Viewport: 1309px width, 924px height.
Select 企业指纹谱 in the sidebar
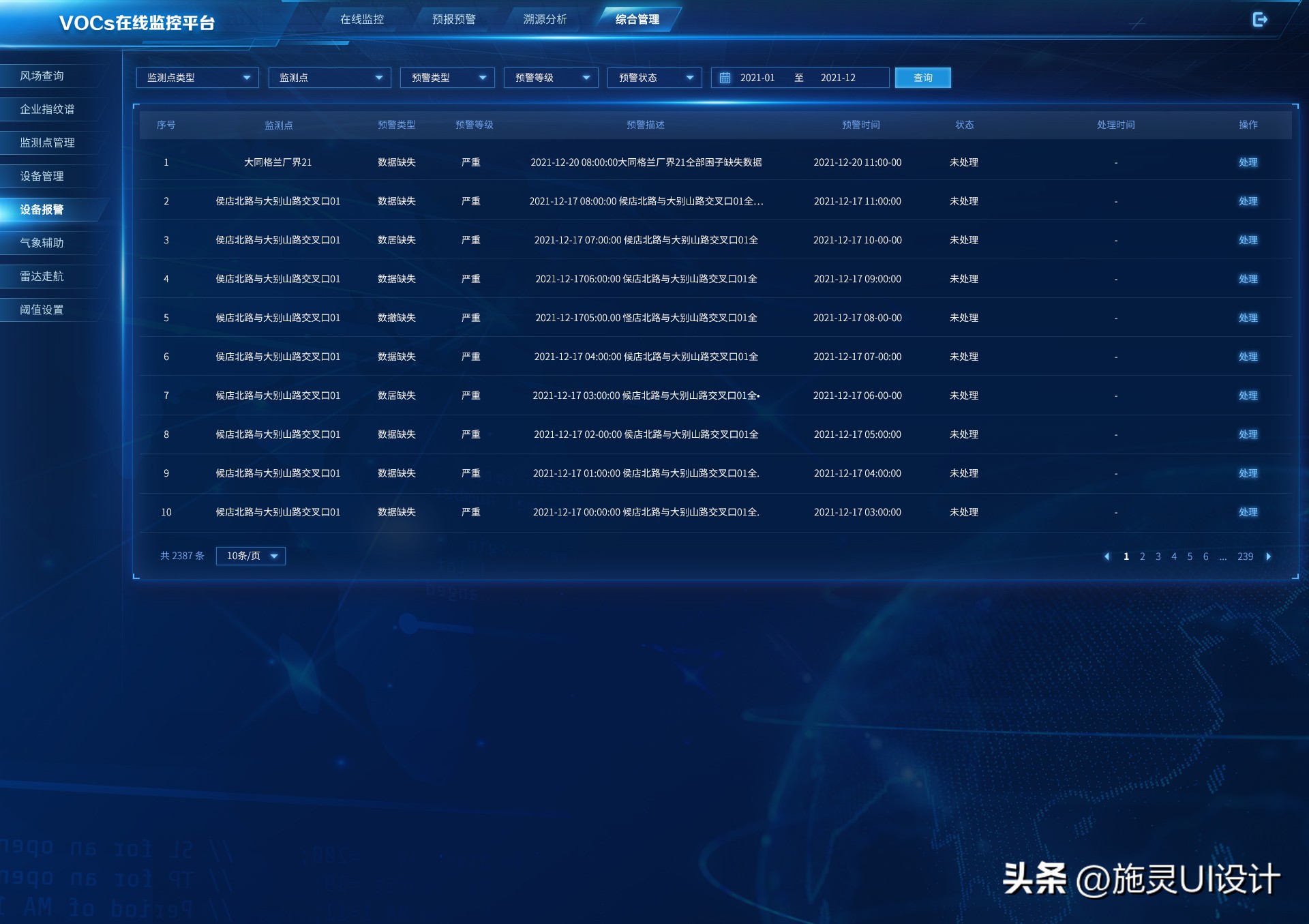click(x=47, y=109)
